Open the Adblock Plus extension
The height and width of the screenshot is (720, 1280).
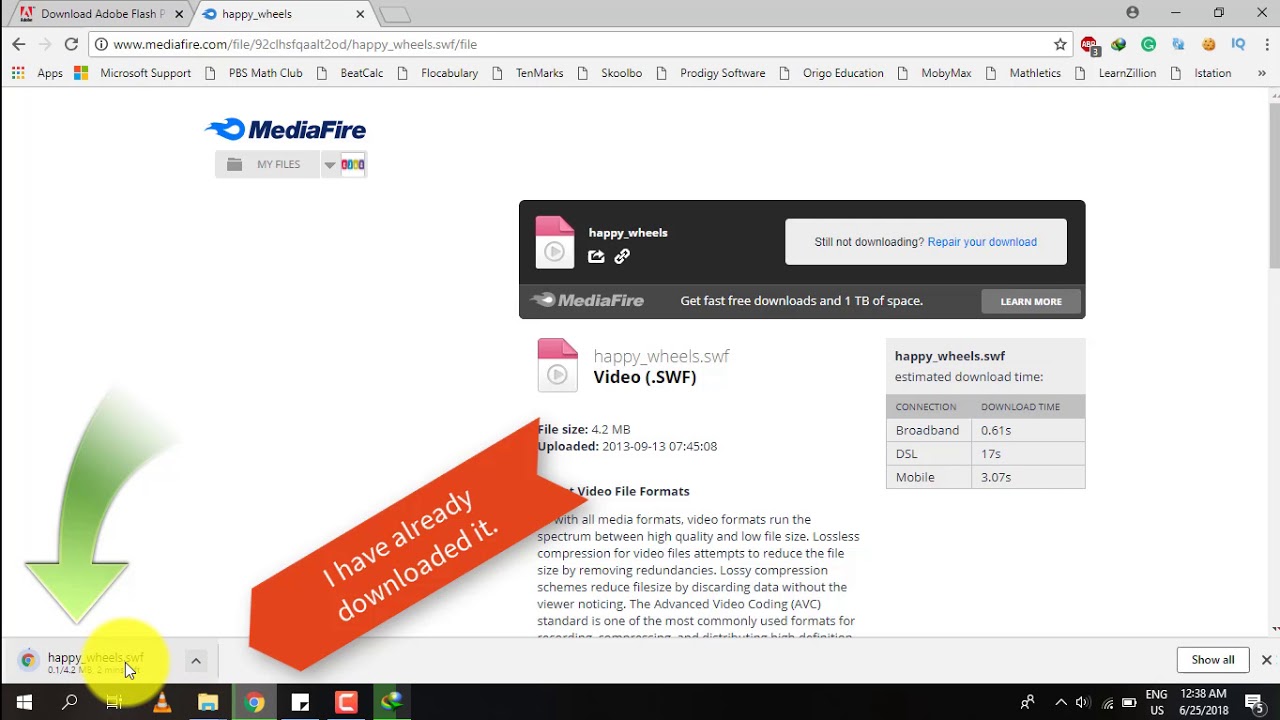1090,45
